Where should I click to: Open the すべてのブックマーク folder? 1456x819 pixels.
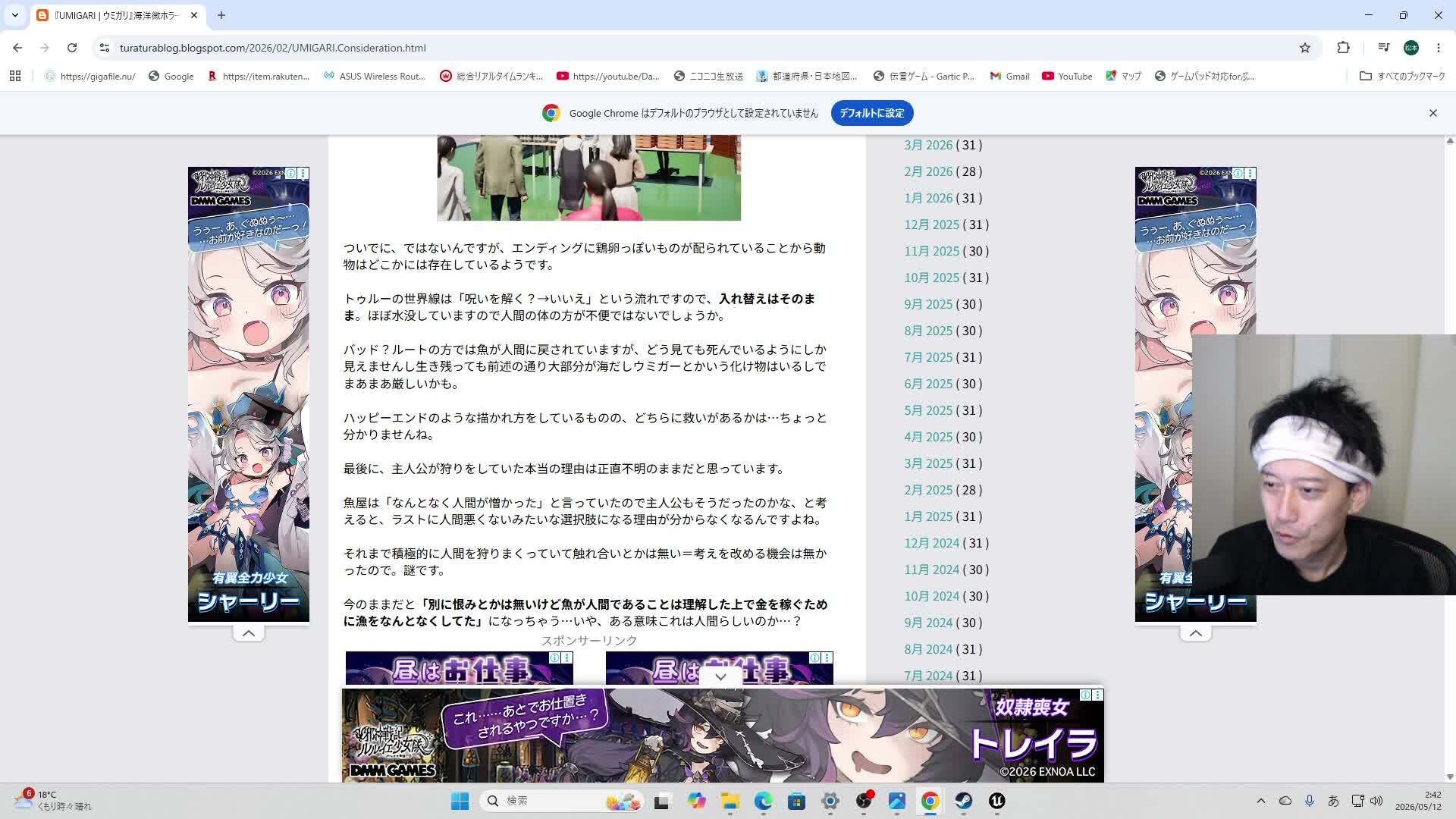(x=1402, y=76)
